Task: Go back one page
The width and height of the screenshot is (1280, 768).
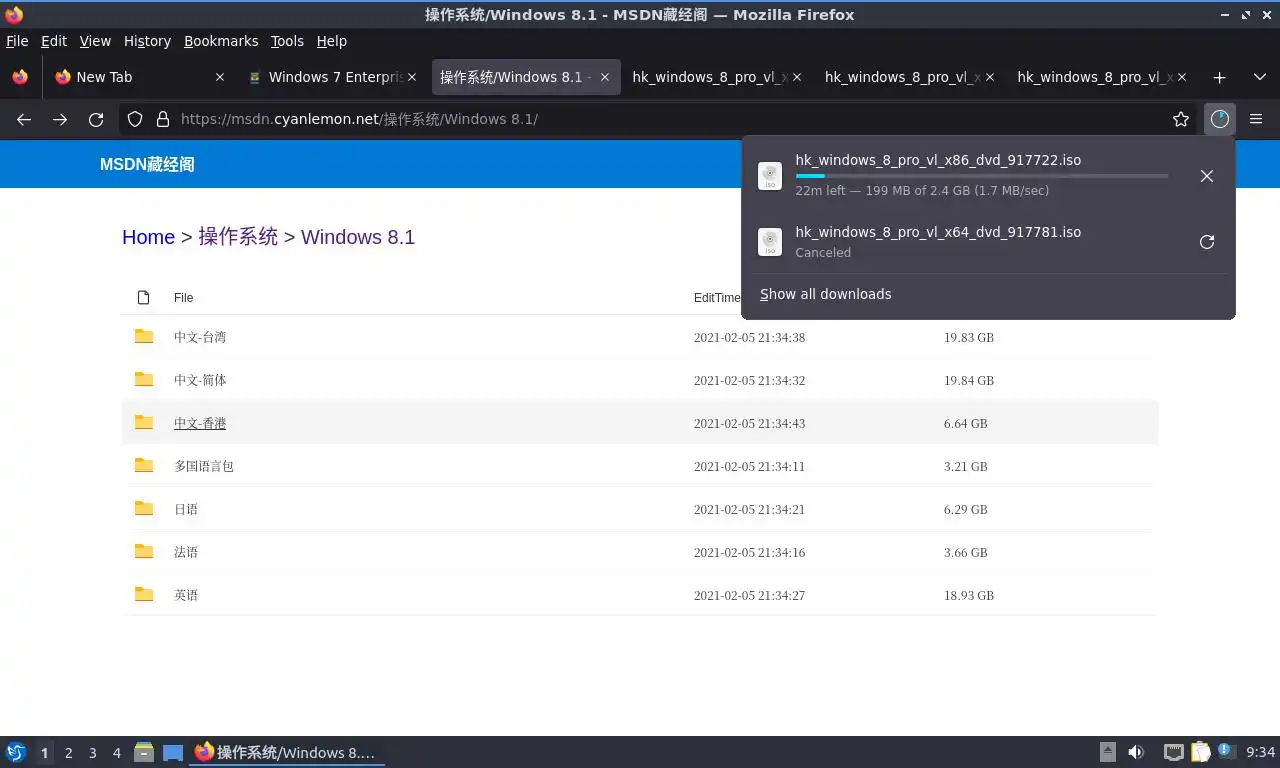Action: click(24, 119)
